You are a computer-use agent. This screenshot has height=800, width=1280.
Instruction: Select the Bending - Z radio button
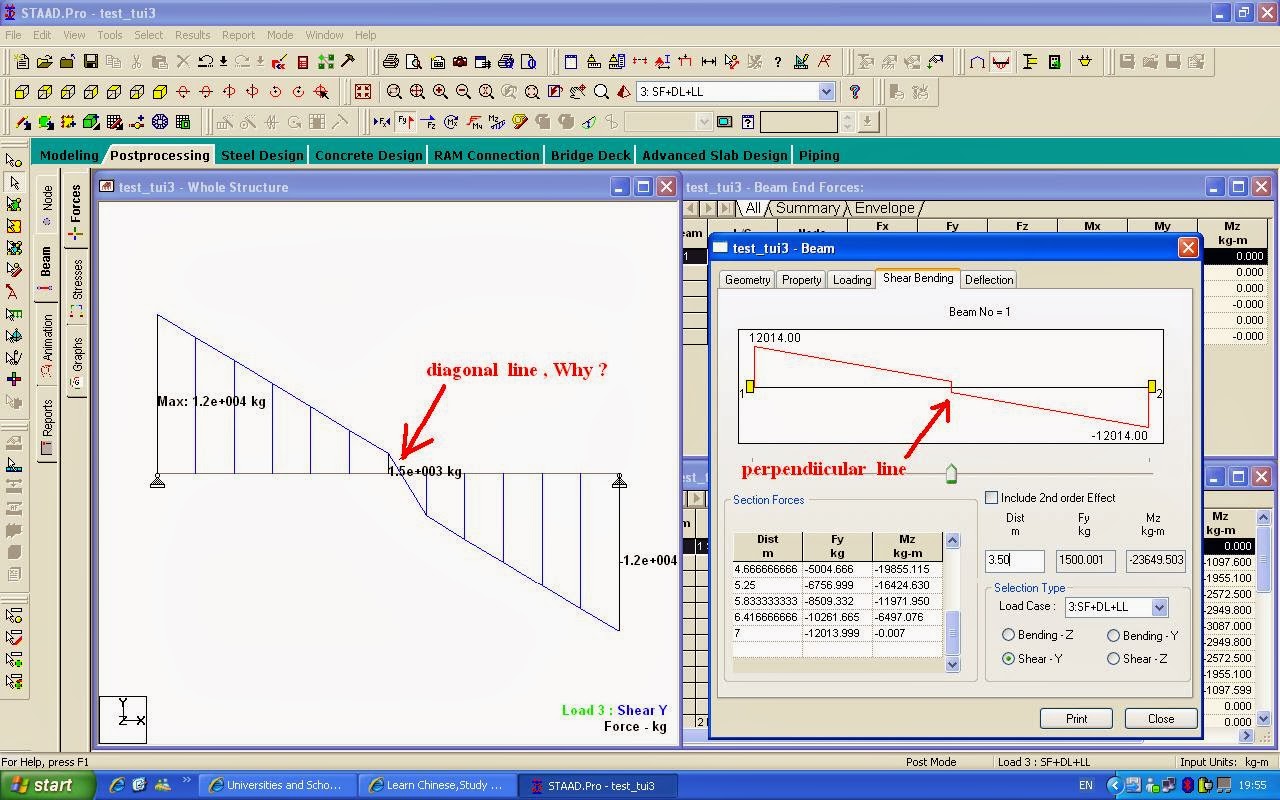(x=1009, y=635)
